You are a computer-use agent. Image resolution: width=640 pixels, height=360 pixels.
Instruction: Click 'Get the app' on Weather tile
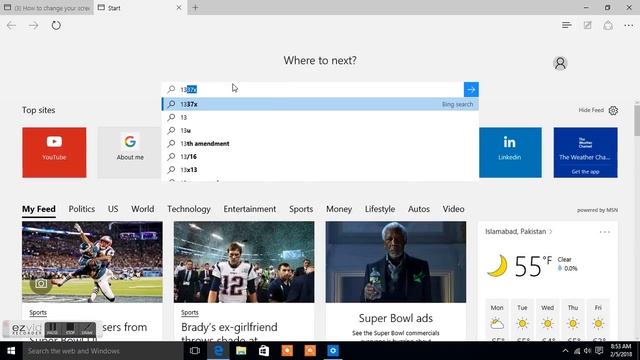coord(585,171)
